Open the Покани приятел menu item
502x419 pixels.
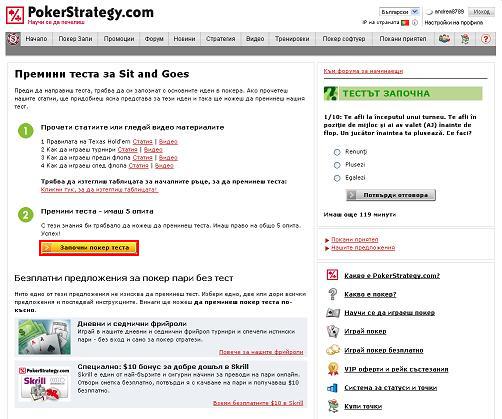coord(403,39)
